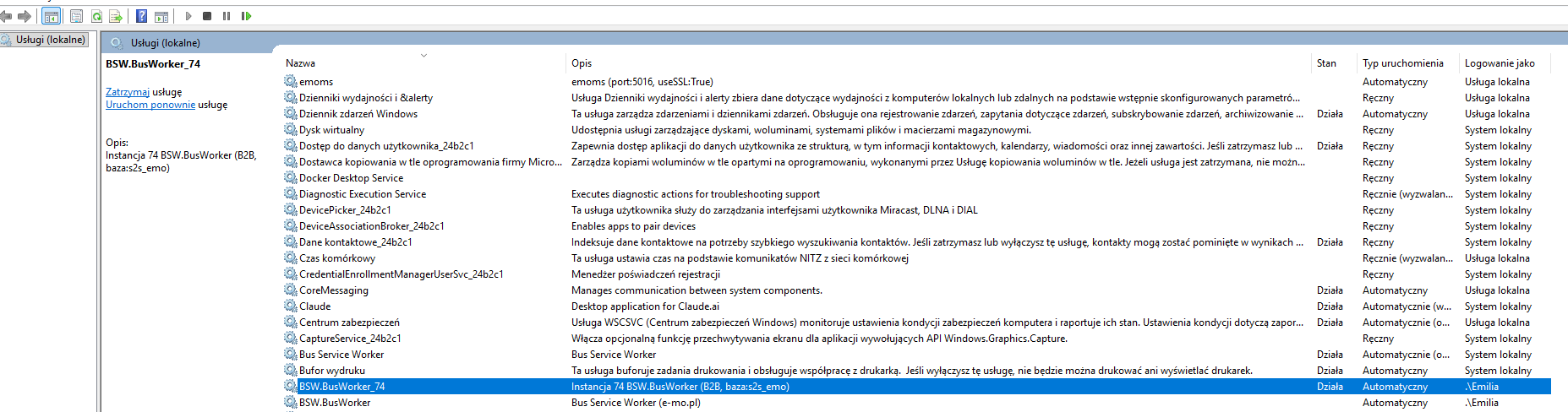Pause the service using the pause icon
The image size is (1568, 412).
pos(227,16)
